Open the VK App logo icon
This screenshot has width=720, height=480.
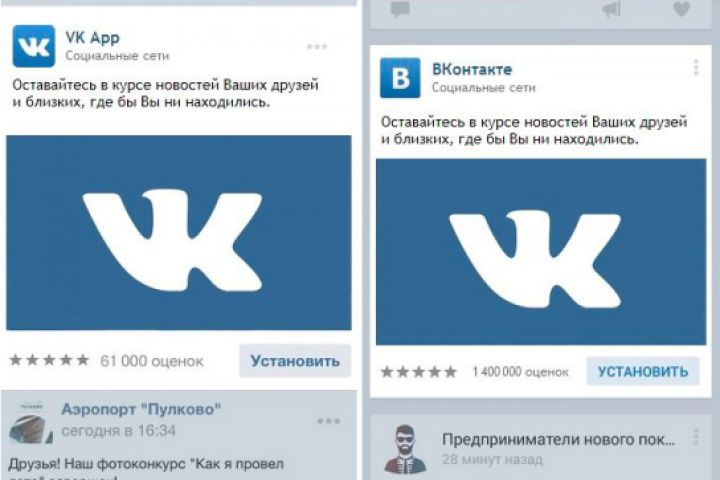(x=34, y=46)
